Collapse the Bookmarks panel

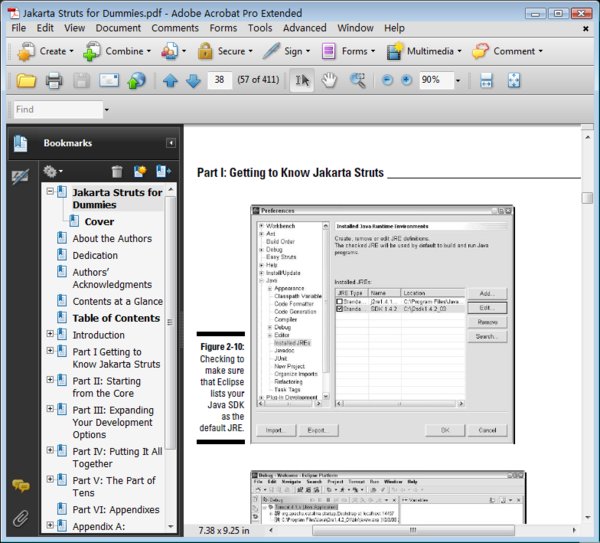(x=171, y=143)
